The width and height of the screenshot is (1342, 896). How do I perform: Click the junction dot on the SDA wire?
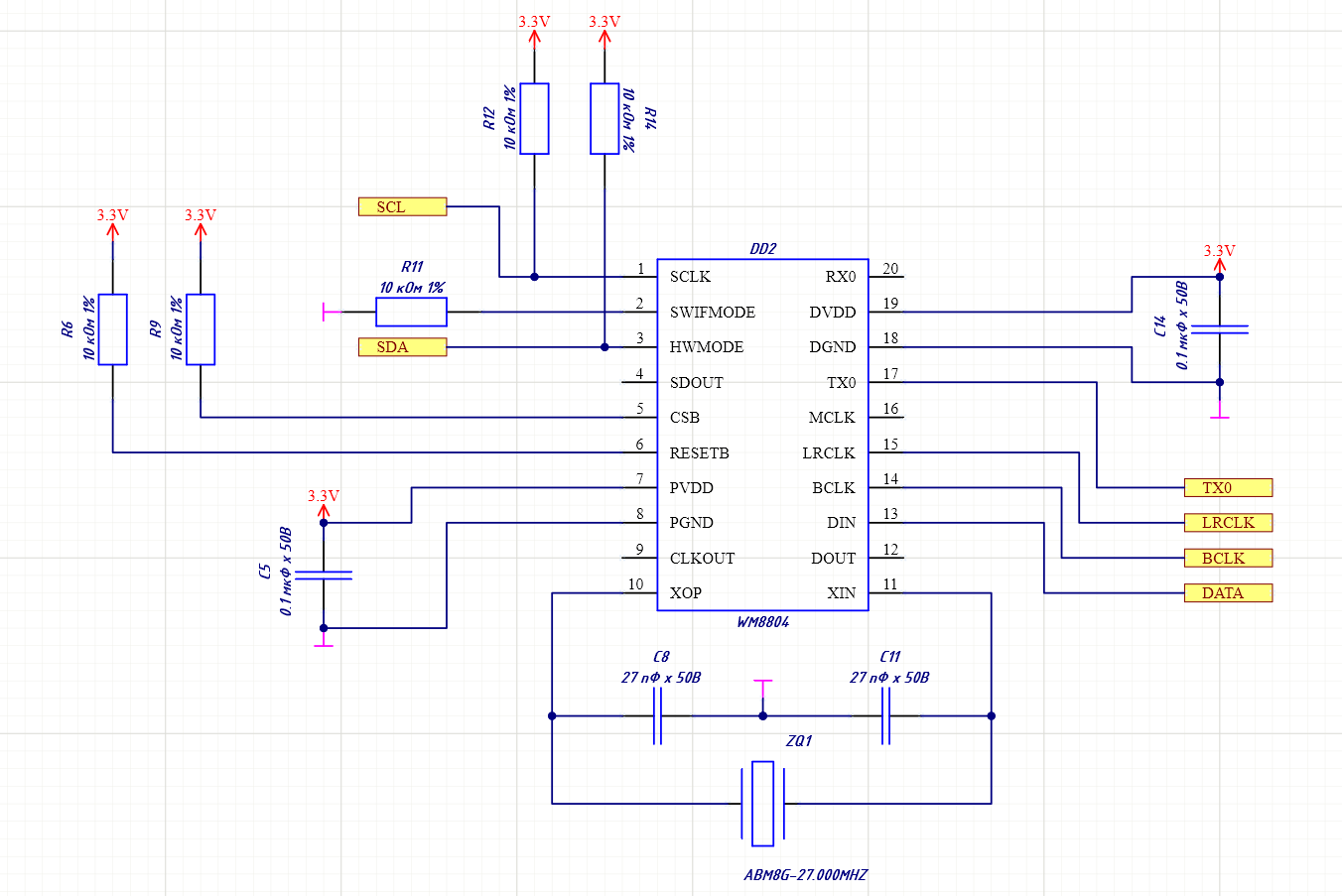604,347
